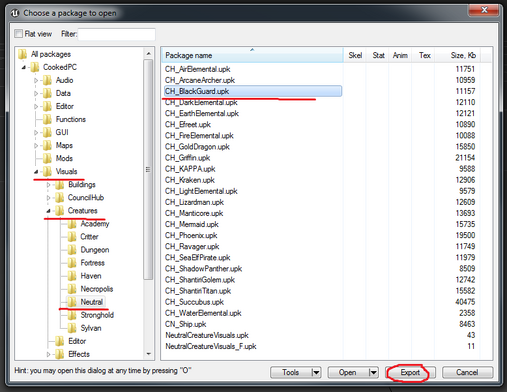Select the CookedPC folder icon
507x392 pixels.
click(35, 67)
